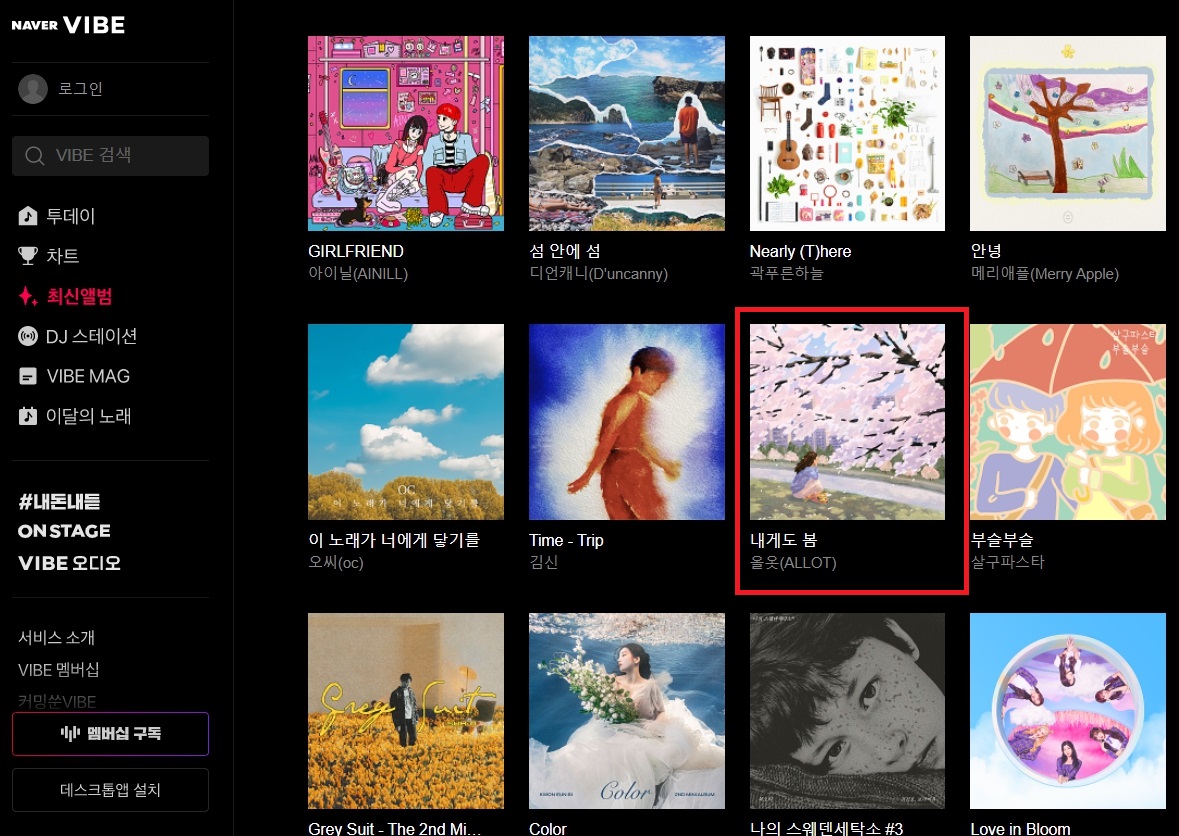Open the 차트 menu
1179x836 pixels.
point(62,256)
